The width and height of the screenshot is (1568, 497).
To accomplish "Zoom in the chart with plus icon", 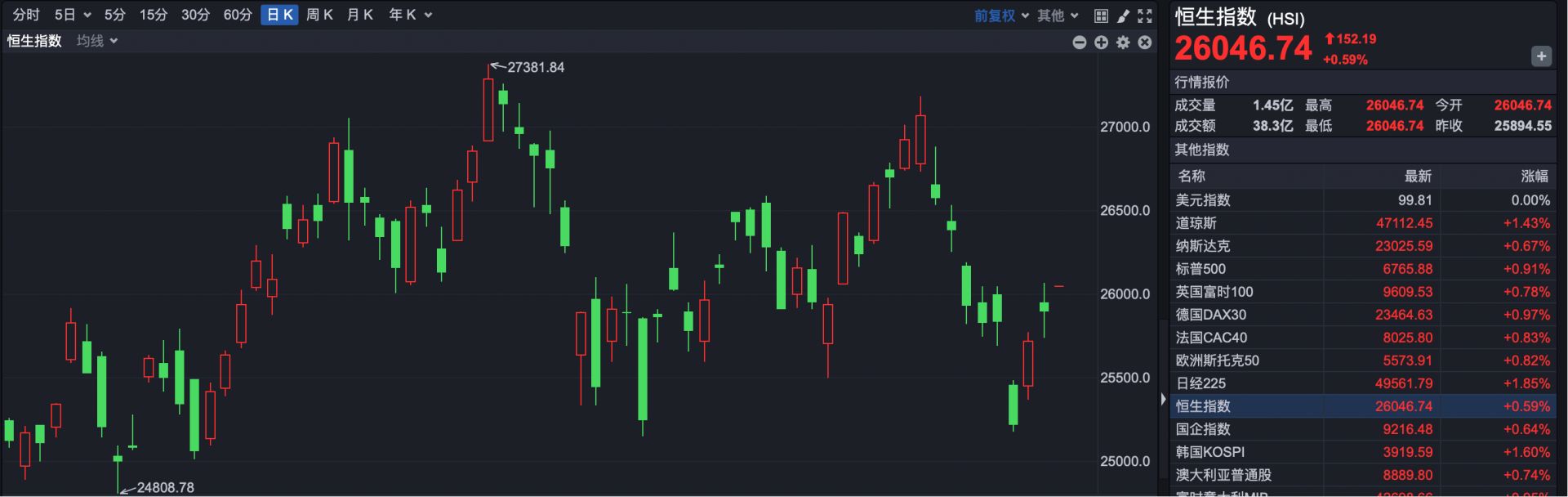I will click(x=1101, y=43).
